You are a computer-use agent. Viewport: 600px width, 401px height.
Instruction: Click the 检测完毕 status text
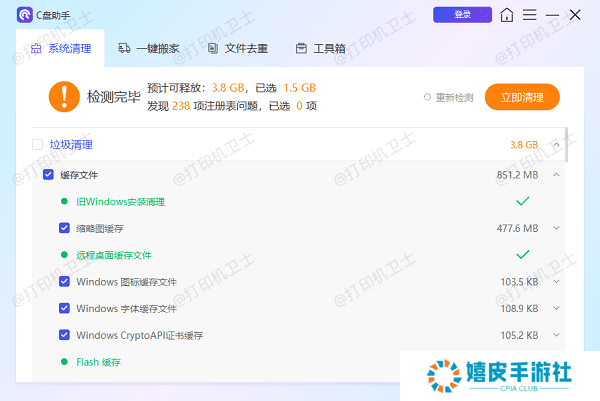coord(114,97)
